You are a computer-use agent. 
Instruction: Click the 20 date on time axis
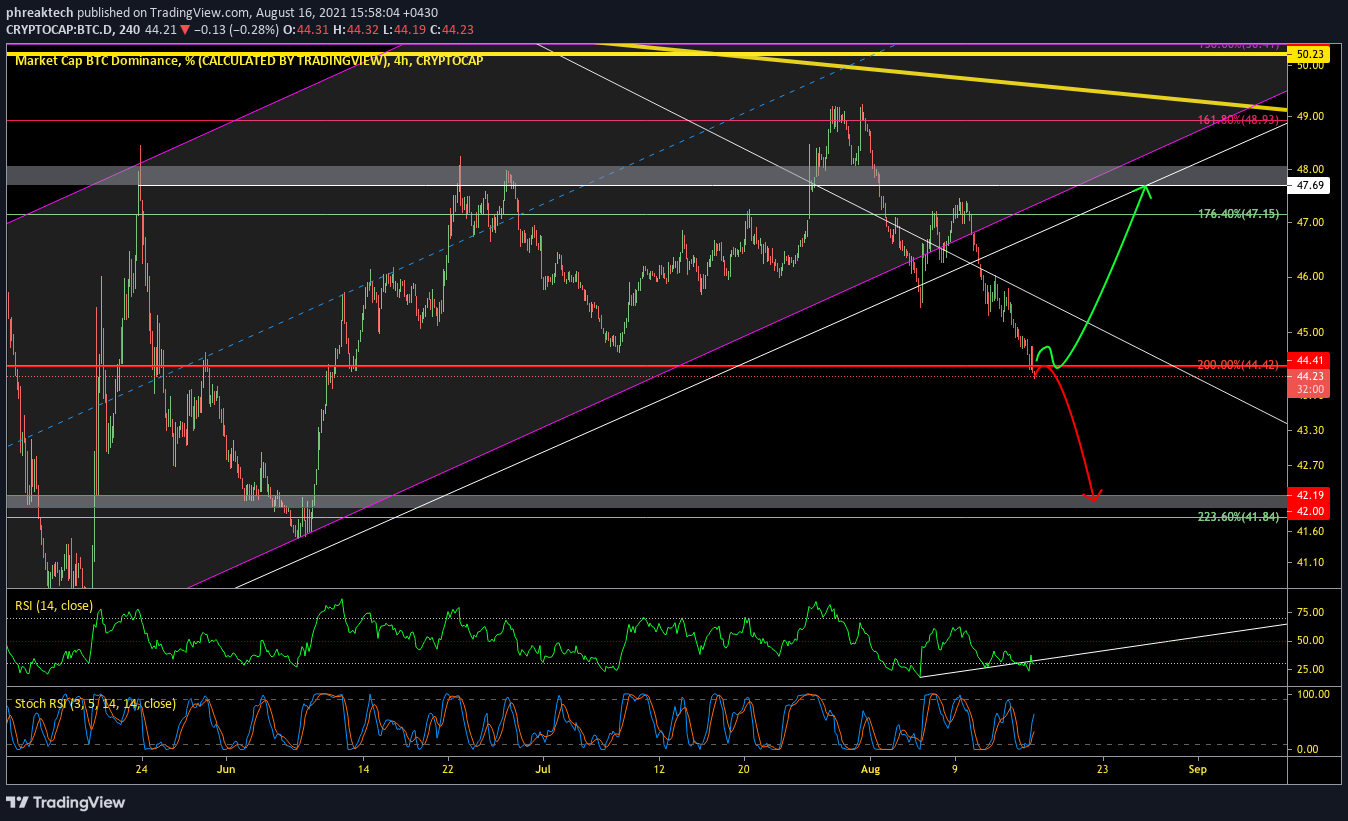pos(744,770)
